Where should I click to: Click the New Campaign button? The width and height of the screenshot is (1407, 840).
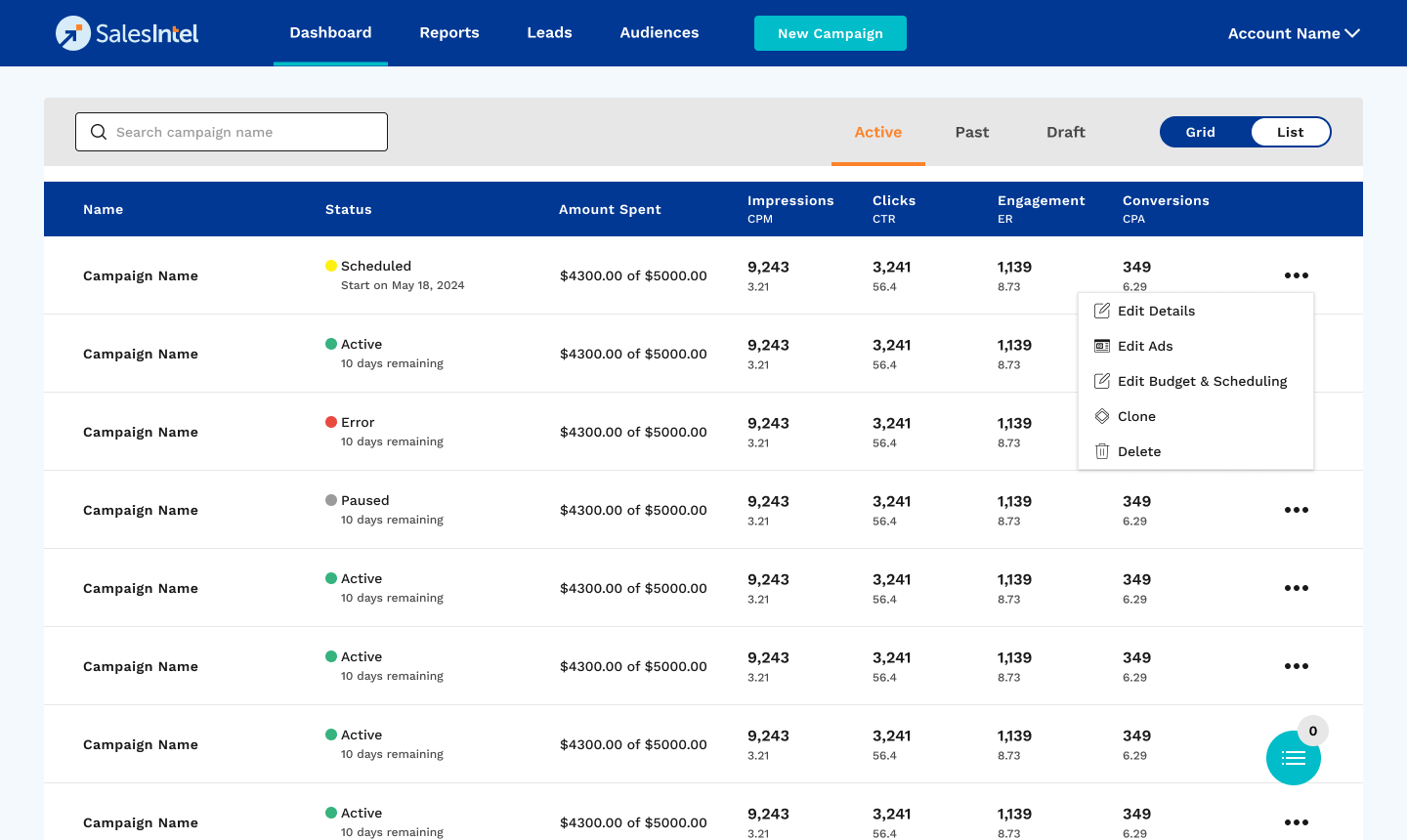click(x=830, y=33)
